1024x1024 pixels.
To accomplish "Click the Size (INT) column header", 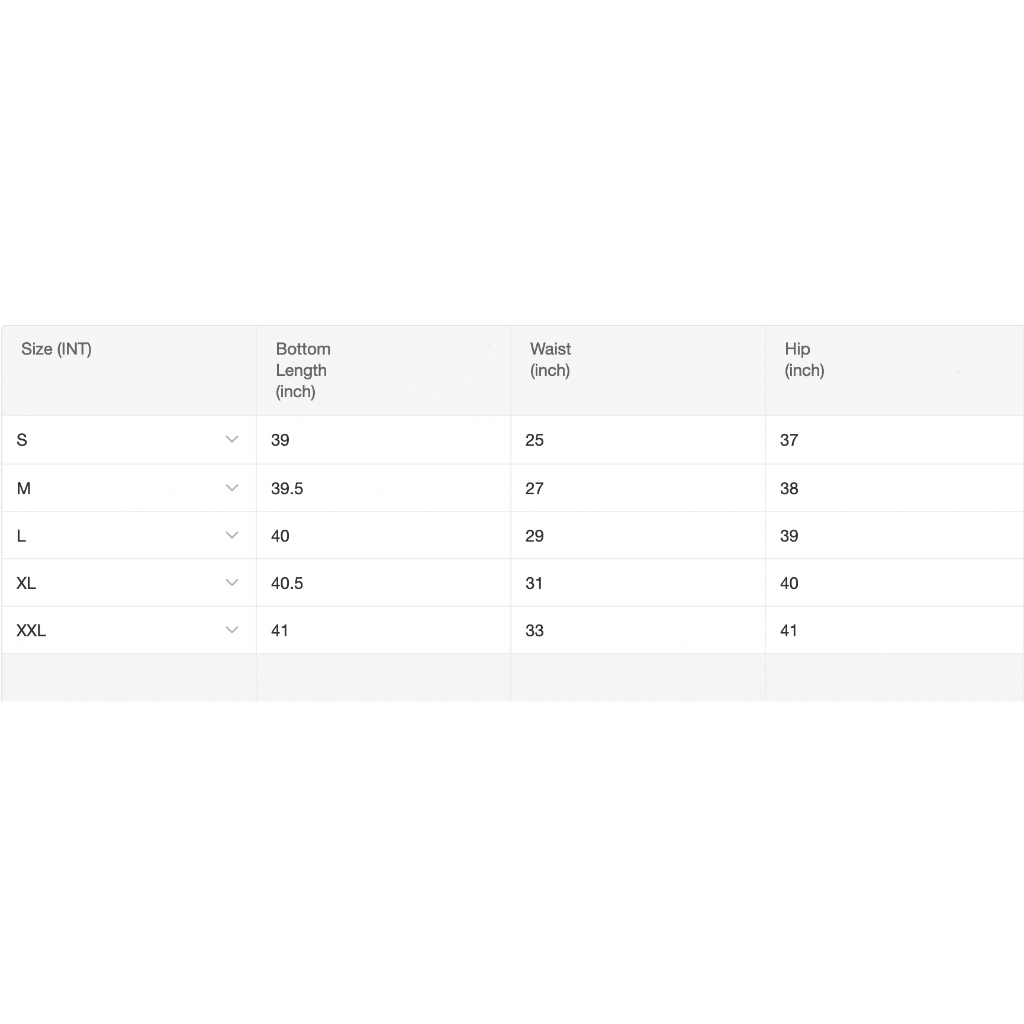I will pyautogui.click(x=56, y=349).
